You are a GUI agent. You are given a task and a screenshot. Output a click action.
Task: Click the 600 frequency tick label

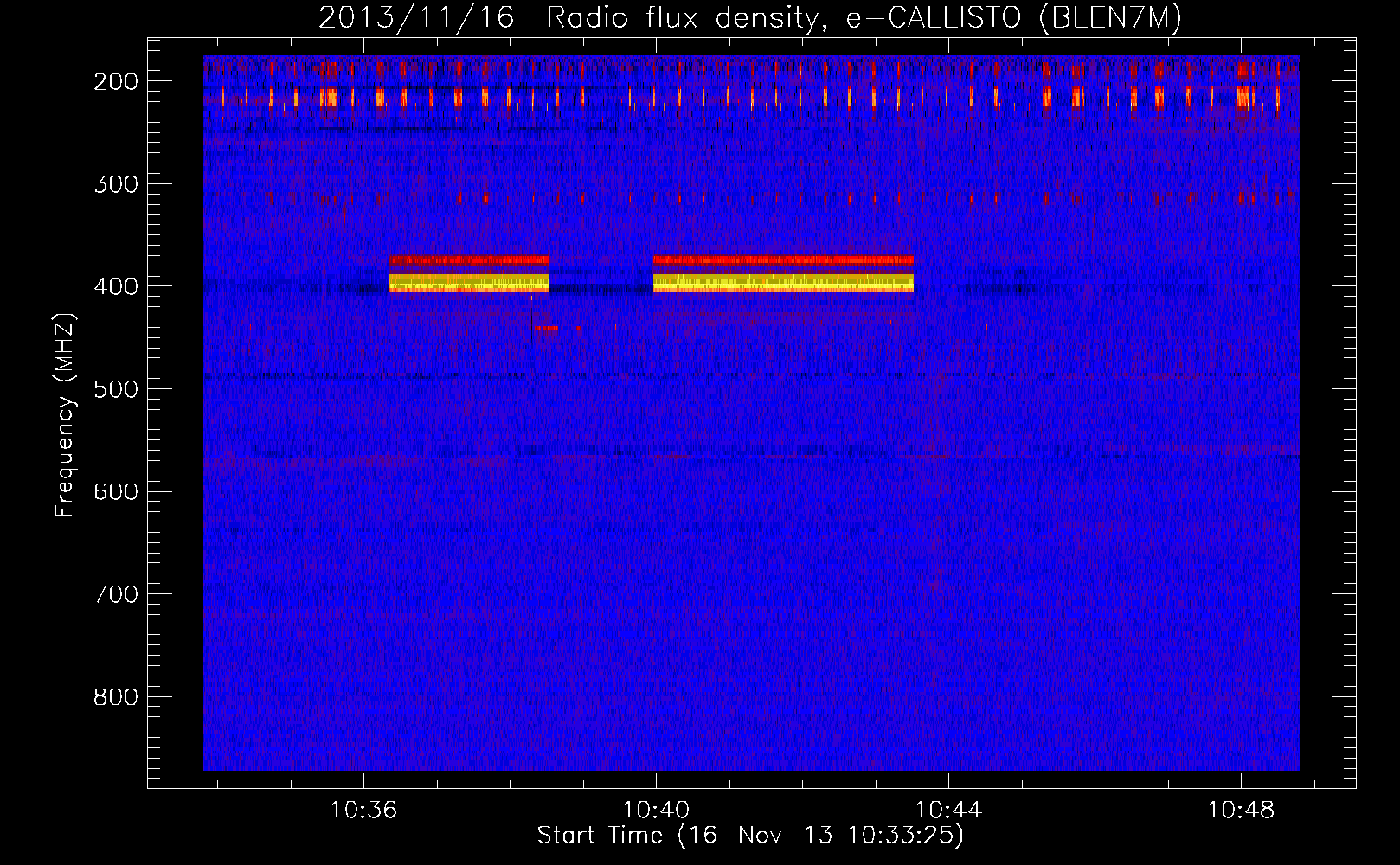click(x=116, y=491)
